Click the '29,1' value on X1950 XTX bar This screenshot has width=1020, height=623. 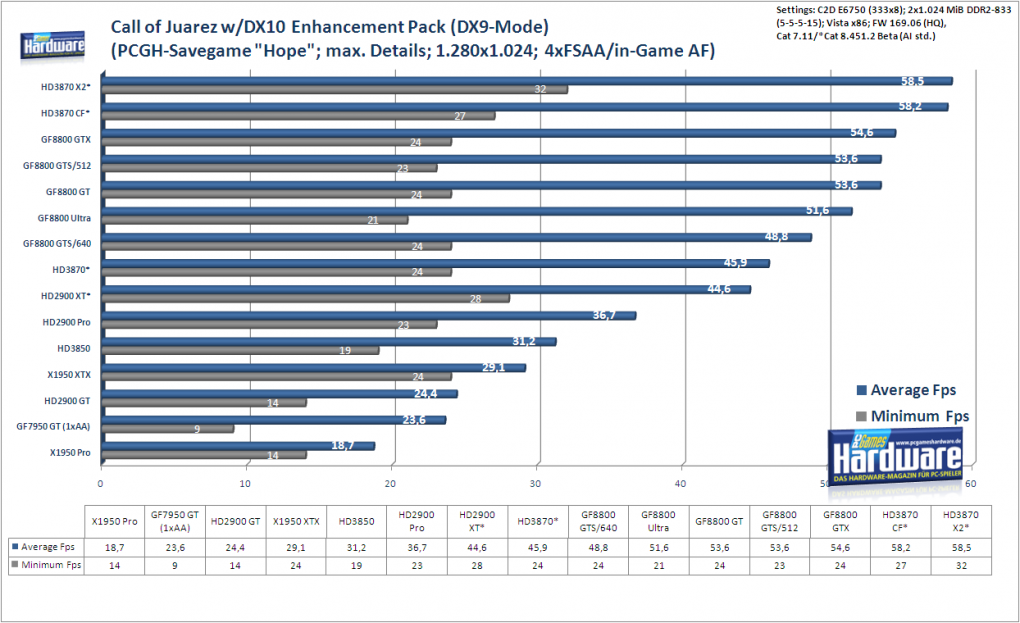click(493, 367)
